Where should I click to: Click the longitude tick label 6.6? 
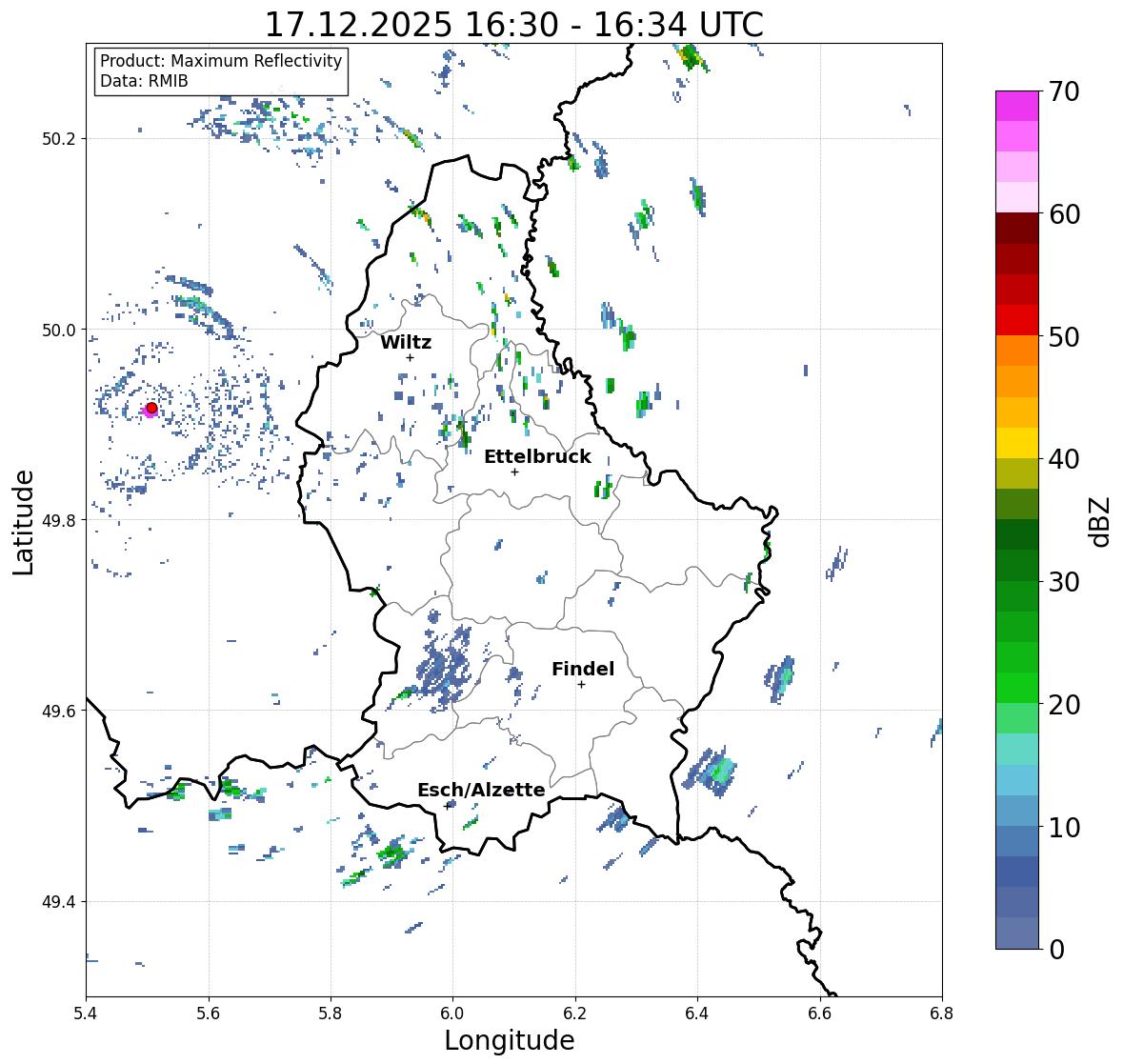820,1013
